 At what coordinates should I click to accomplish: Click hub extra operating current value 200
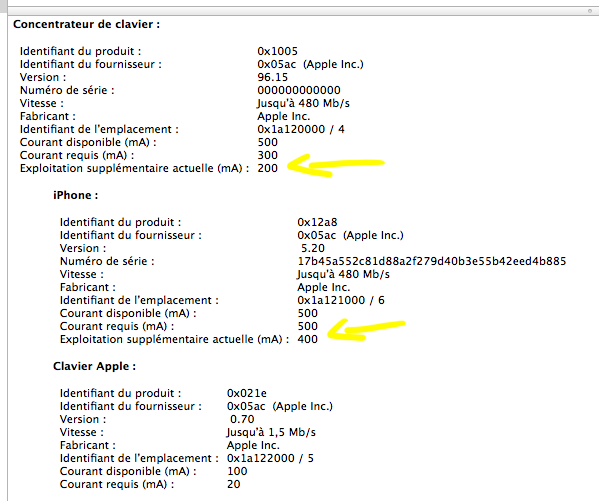tap(267, 168)
